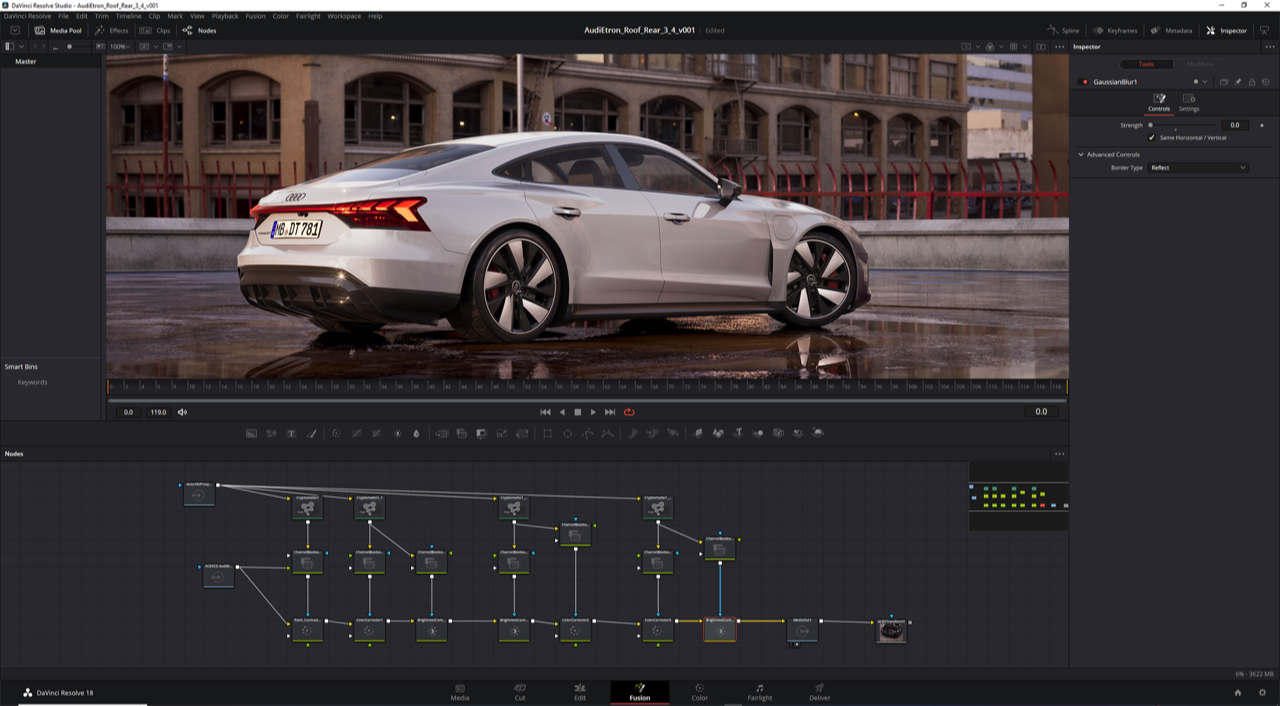Open the Workspace menu

pyautogui.click(x=344, y=16)
